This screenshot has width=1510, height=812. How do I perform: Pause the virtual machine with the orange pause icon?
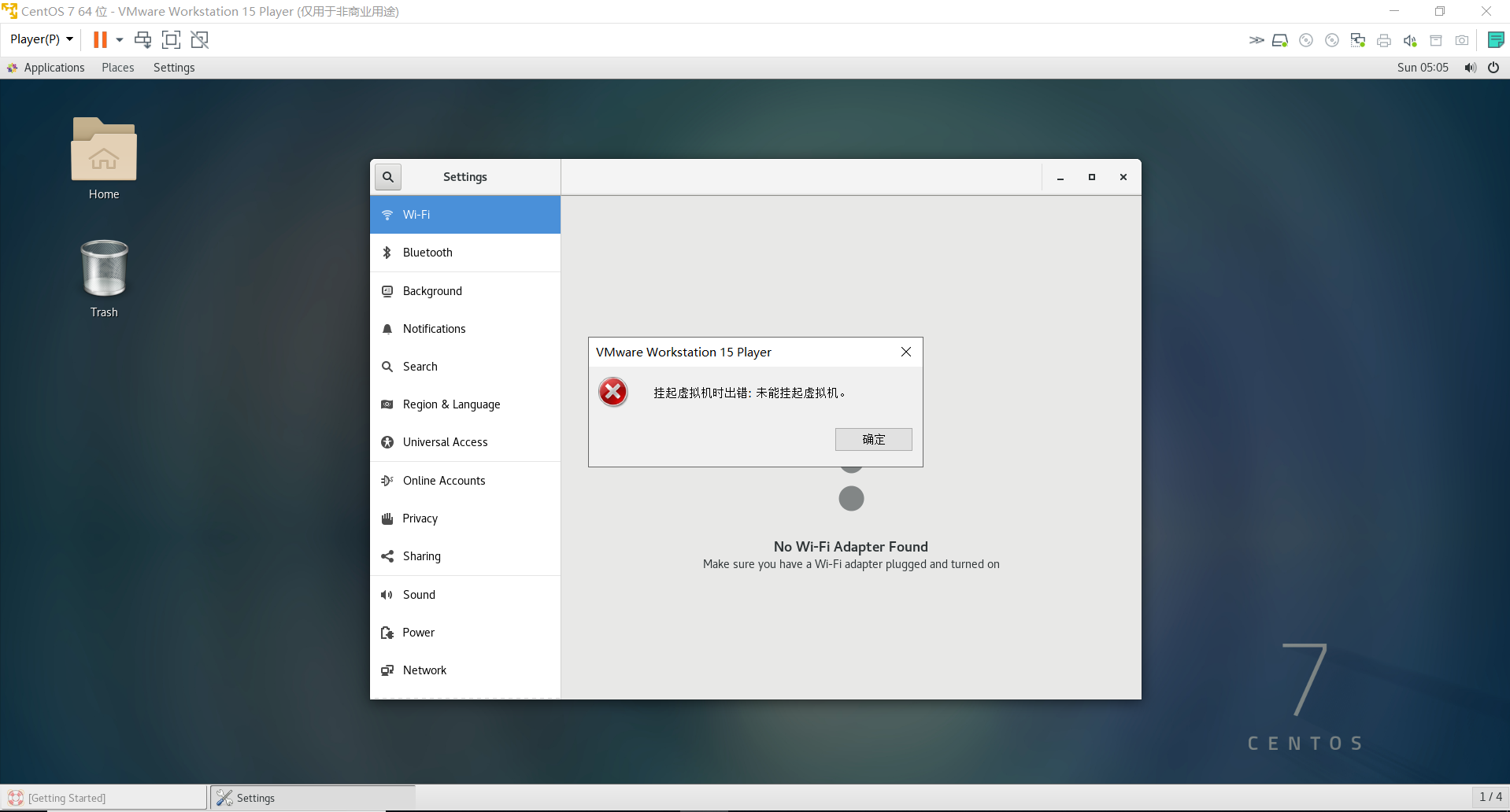(x=100, y=39)
